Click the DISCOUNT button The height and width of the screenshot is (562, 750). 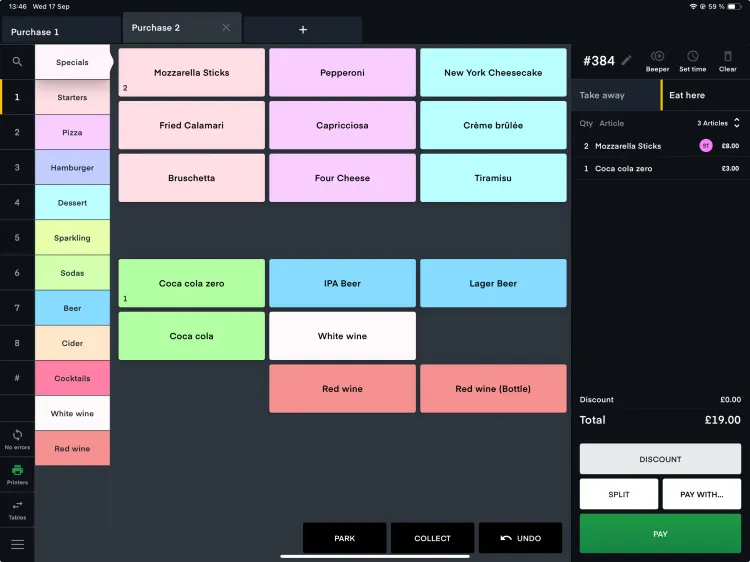pyautogui.click(x=660, y=459)
